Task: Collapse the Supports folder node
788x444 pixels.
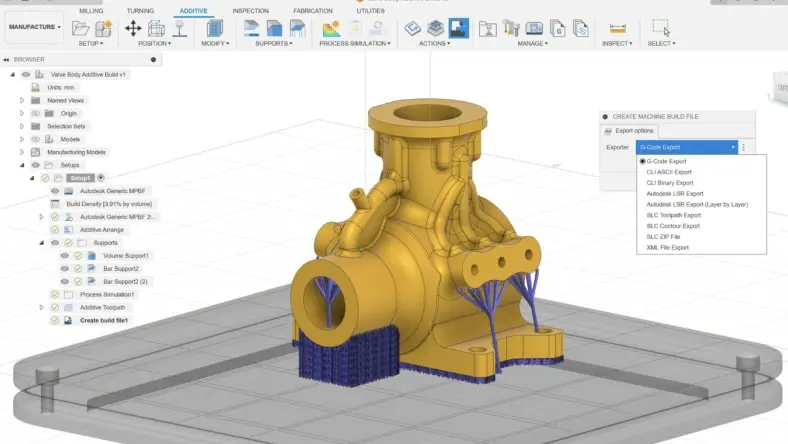Action: coord(42,243)
